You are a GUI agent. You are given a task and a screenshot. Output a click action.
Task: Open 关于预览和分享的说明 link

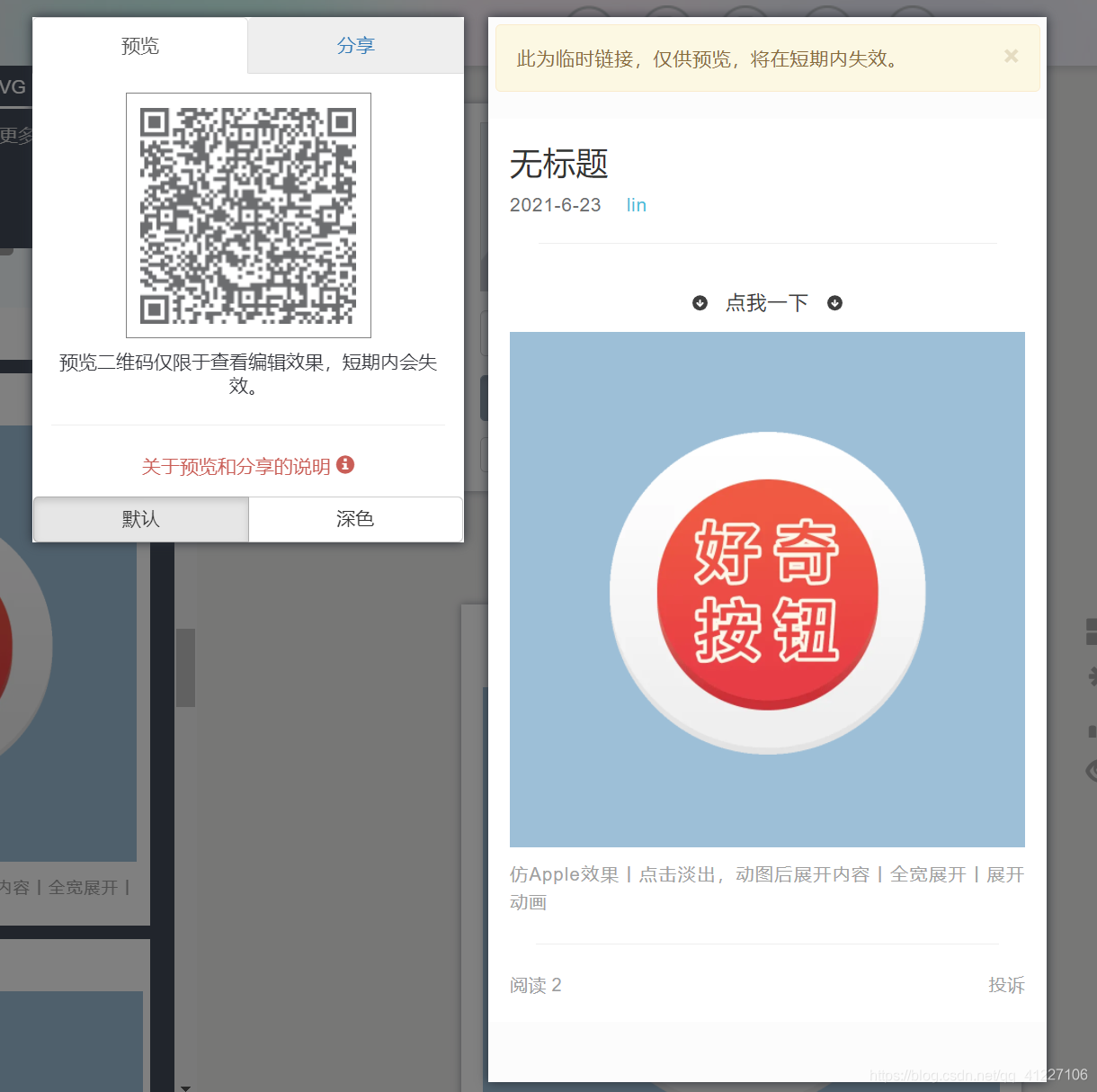(236, 466)
